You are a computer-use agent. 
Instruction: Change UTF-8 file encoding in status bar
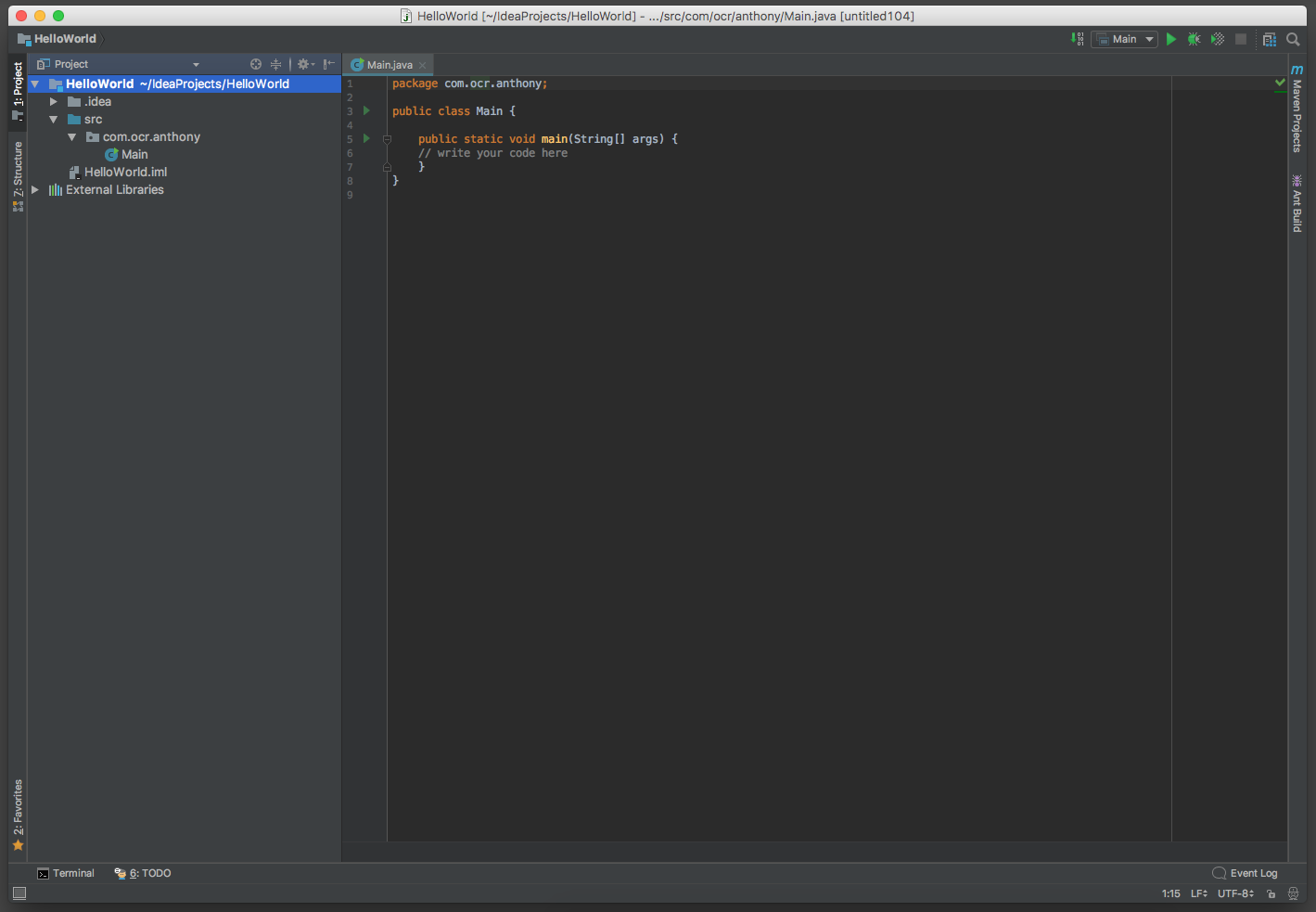(1235, 893)
